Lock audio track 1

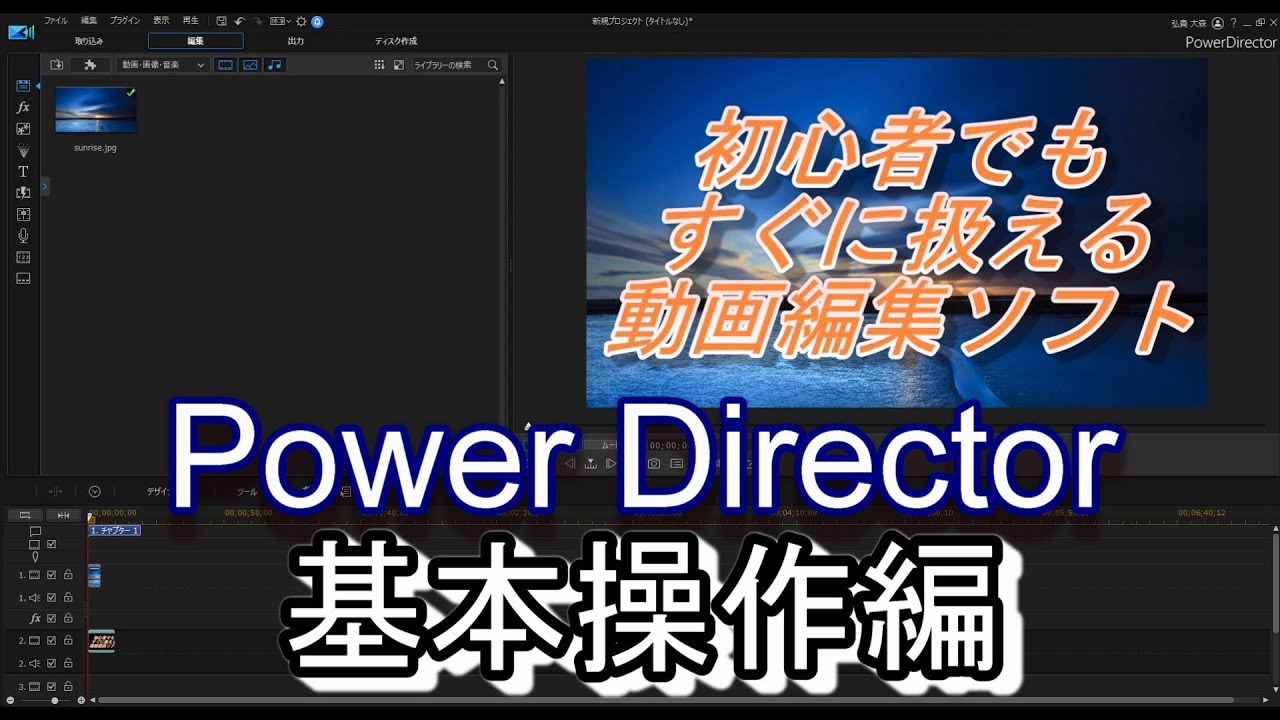68,597
